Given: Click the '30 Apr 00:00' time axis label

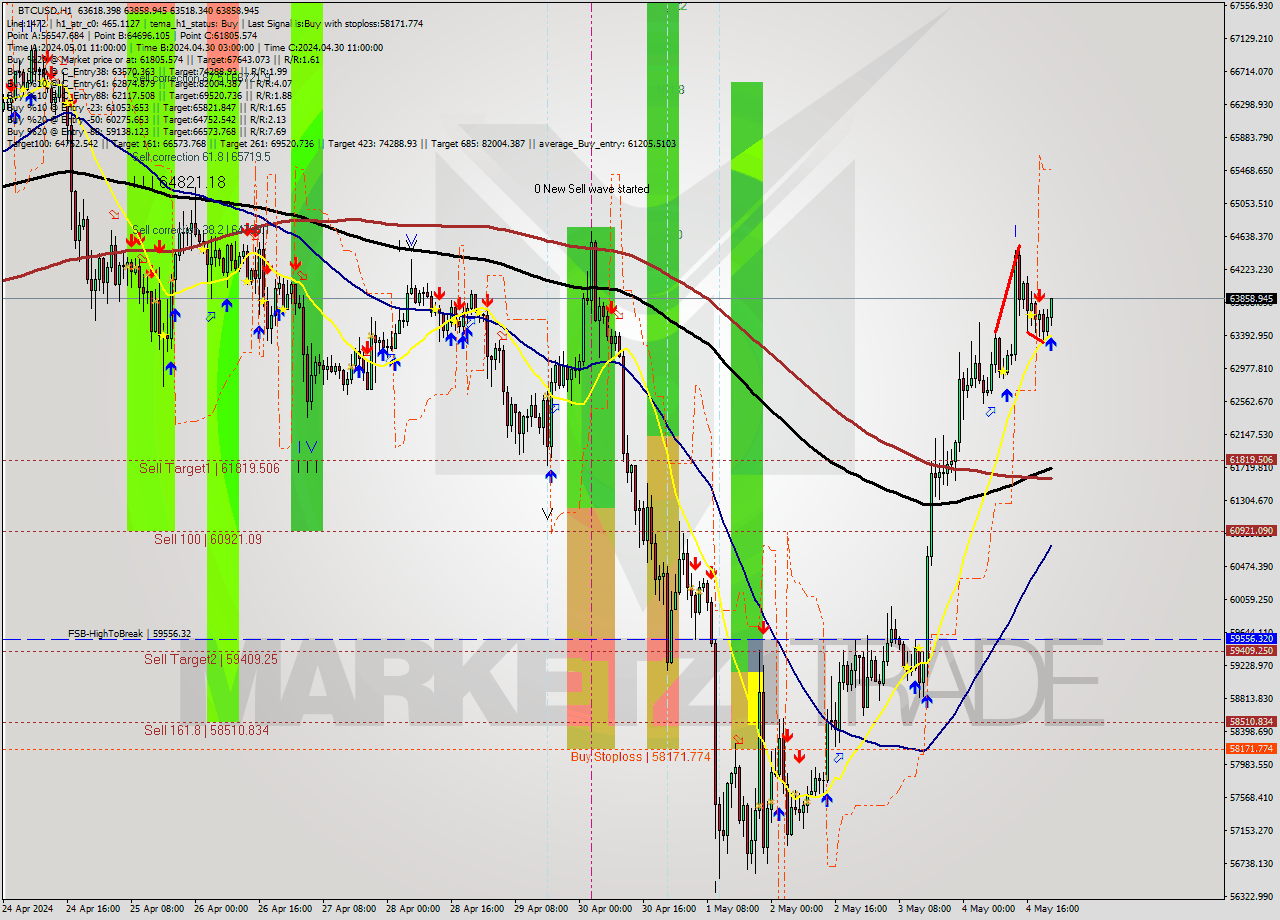Looking at the screenshot, I should (x=606, y=909).
